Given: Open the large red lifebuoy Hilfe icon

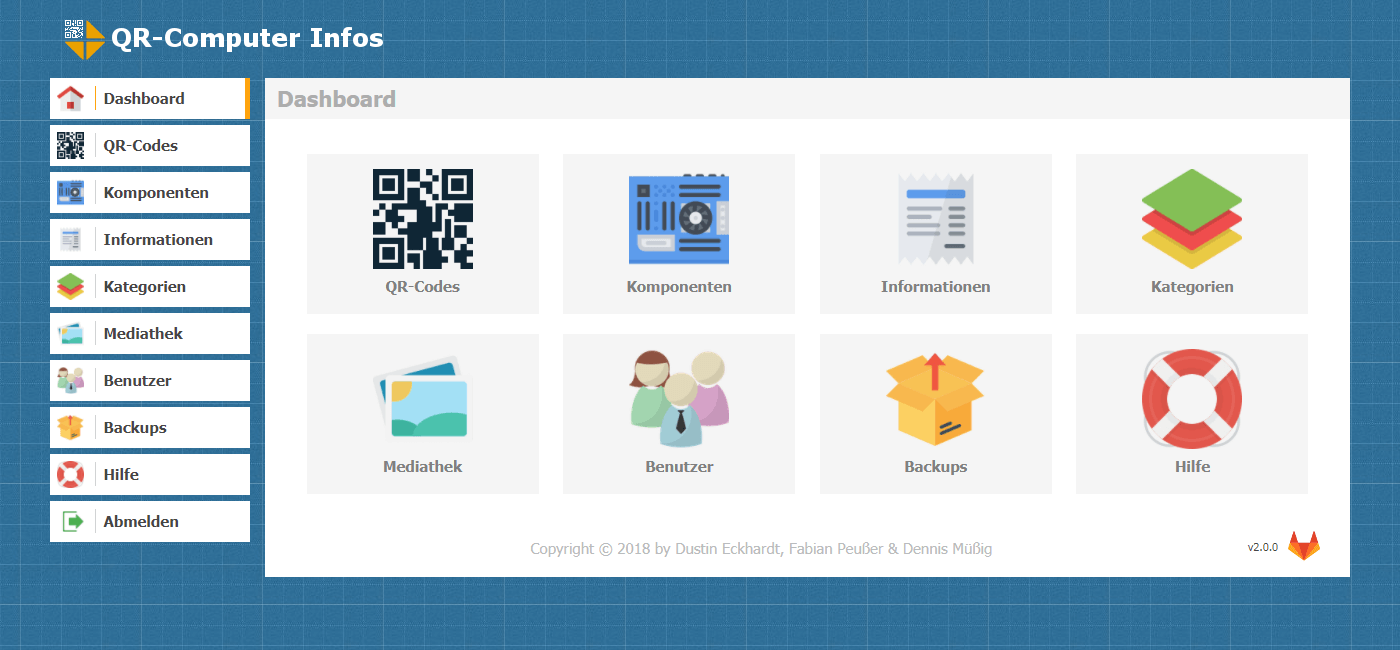Looking at the screenshot, I should [x=1192, y=399].
